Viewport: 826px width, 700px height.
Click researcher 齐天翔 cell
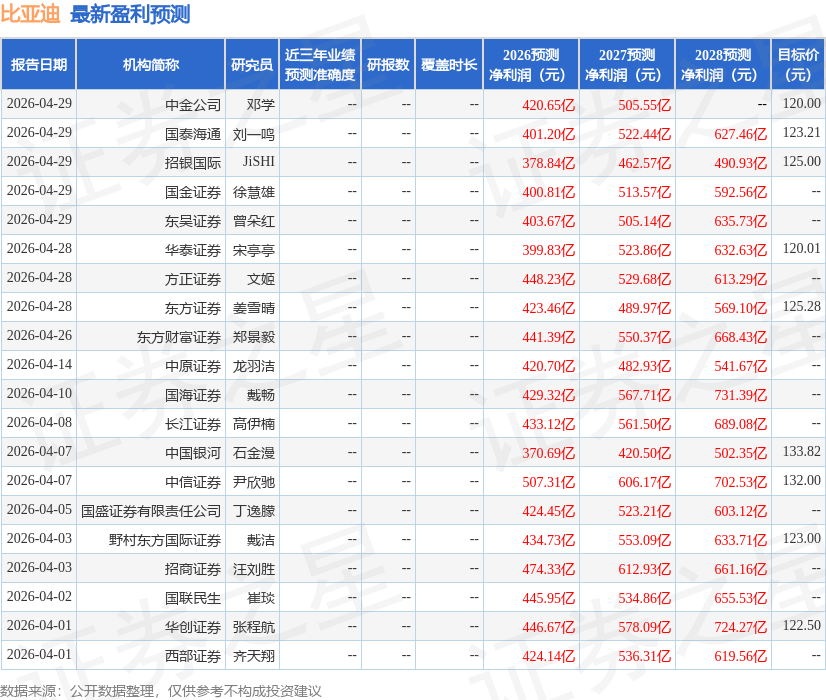tap(253, 655)
